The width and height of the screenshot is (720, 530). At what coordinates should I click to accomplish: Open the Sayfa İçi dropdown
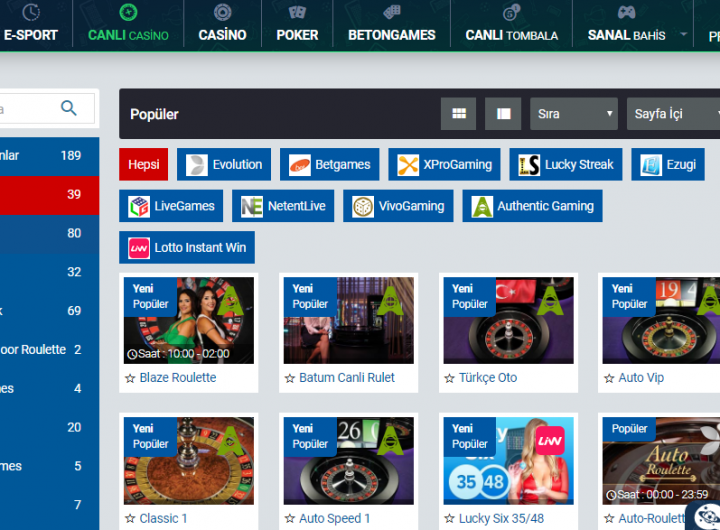coord(674,113)
